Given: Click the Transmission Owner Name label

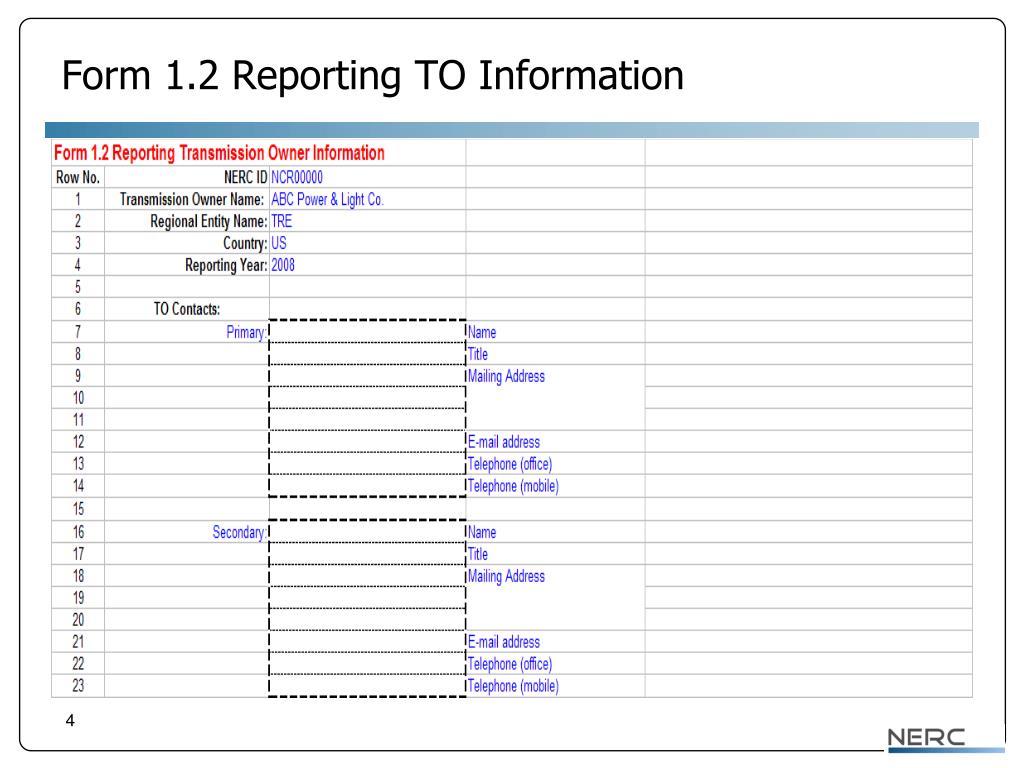Looking at the screenshot, I should (x=192, y=199).
